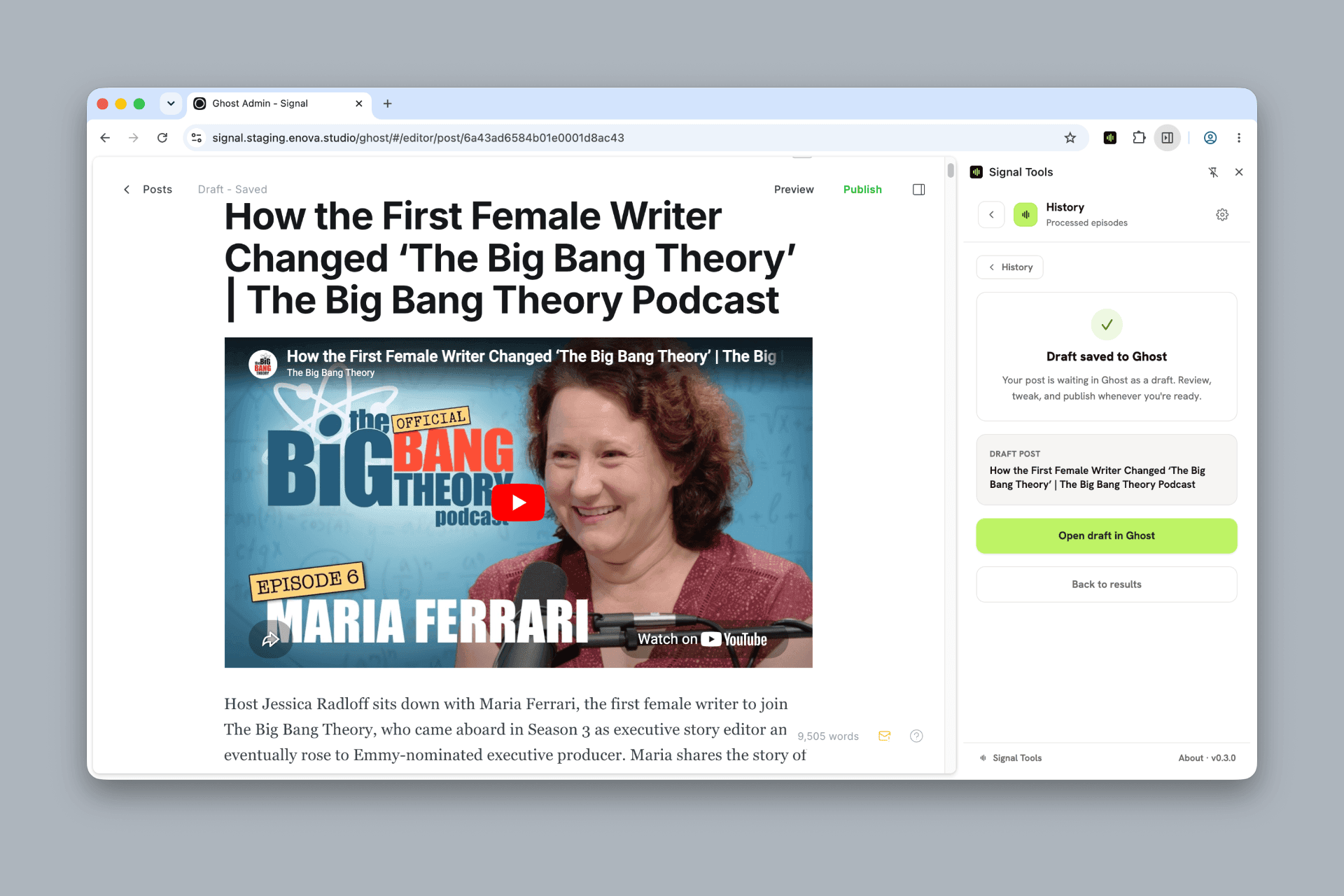
Task: Open the browser extensions puzzle icon
Action: coord(1139,138)
